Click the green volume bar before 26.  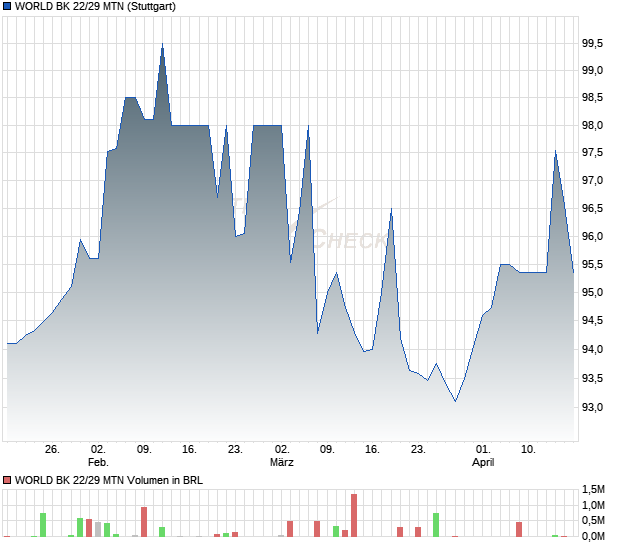43,525
